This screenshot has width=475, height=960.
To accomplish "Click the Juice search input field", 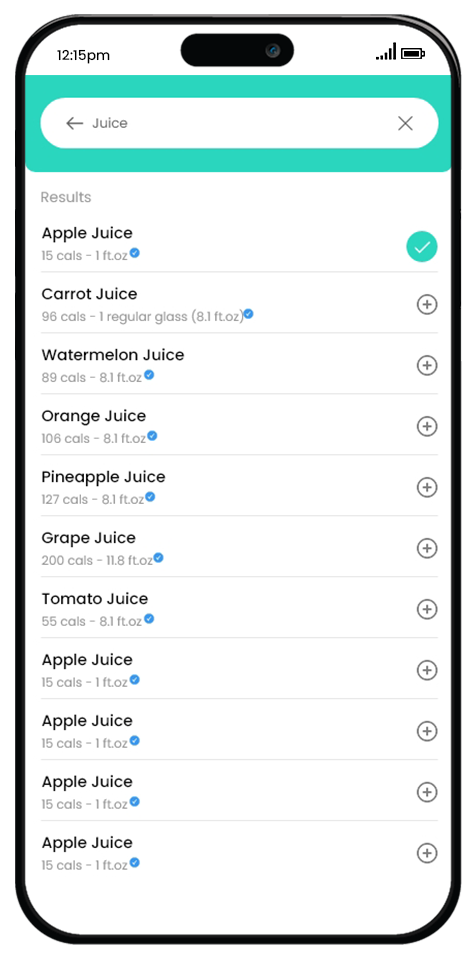I will (239, 123).
